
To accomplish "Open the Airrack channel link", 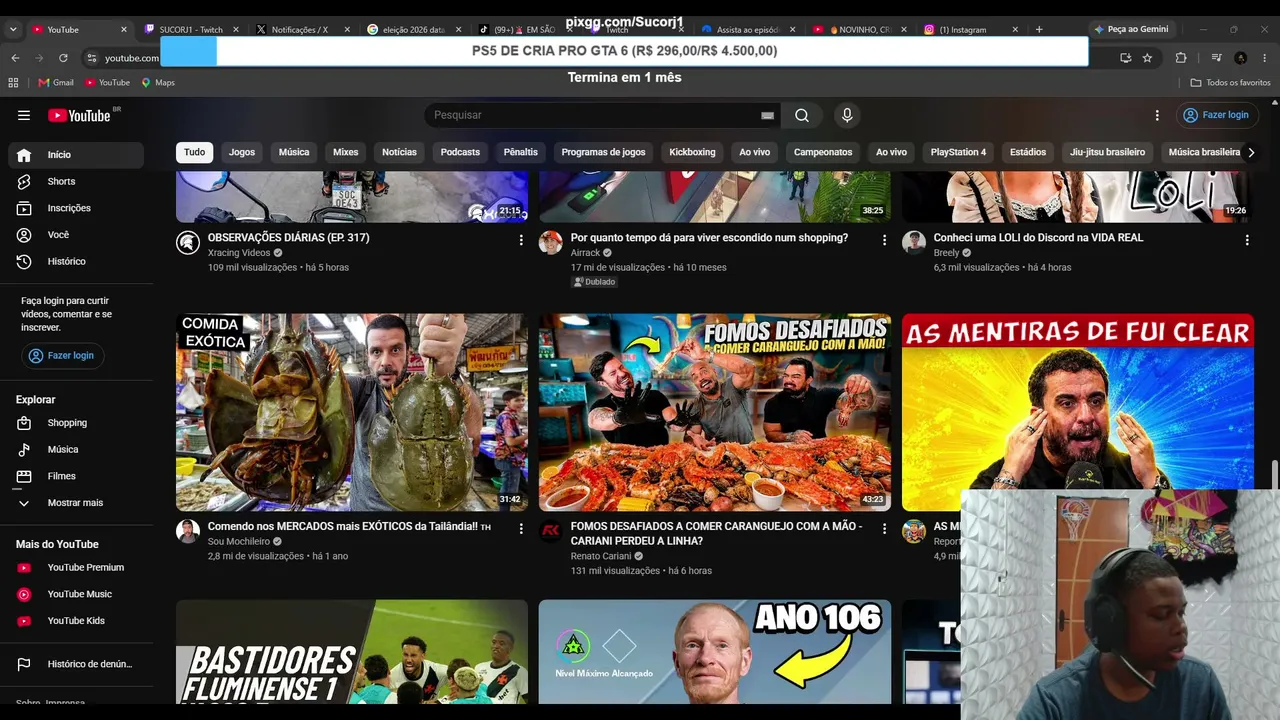I will [x=585, y=253].
